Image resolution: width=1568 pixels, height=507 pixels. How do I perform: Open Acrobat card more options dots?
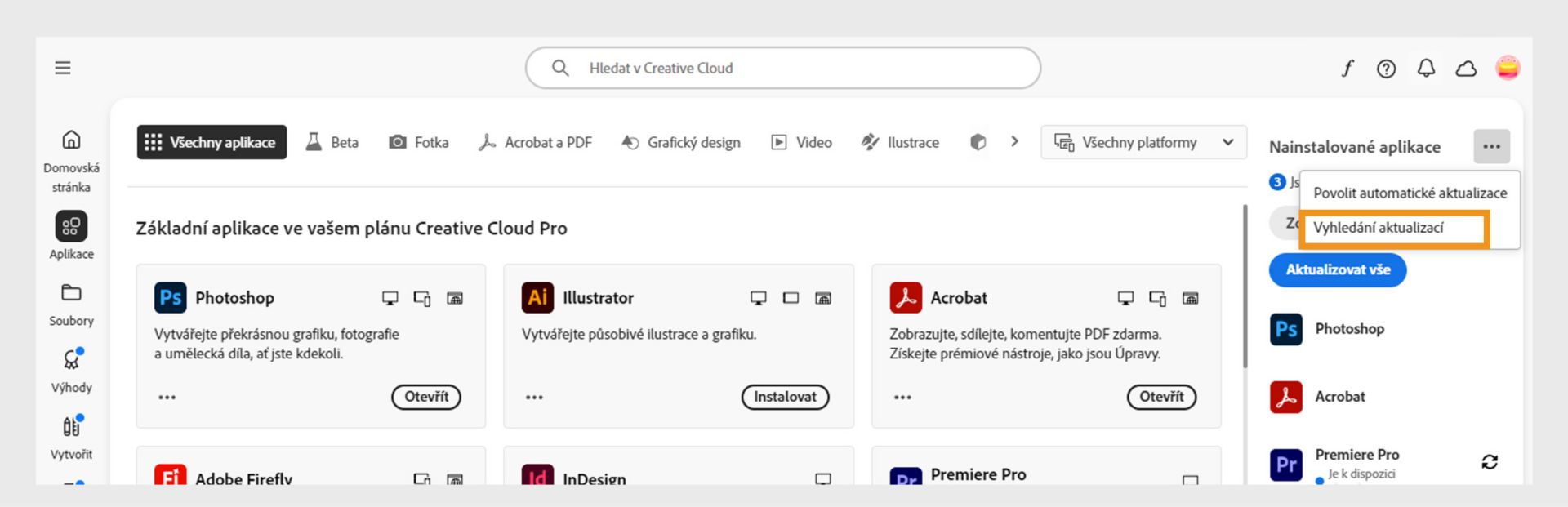pyautogui.click(x=902, y=397)
